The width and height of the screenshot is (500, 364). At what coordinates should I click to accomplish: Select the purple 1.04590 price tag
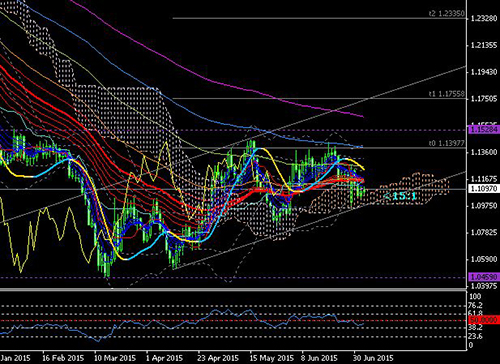pos(484,277)
